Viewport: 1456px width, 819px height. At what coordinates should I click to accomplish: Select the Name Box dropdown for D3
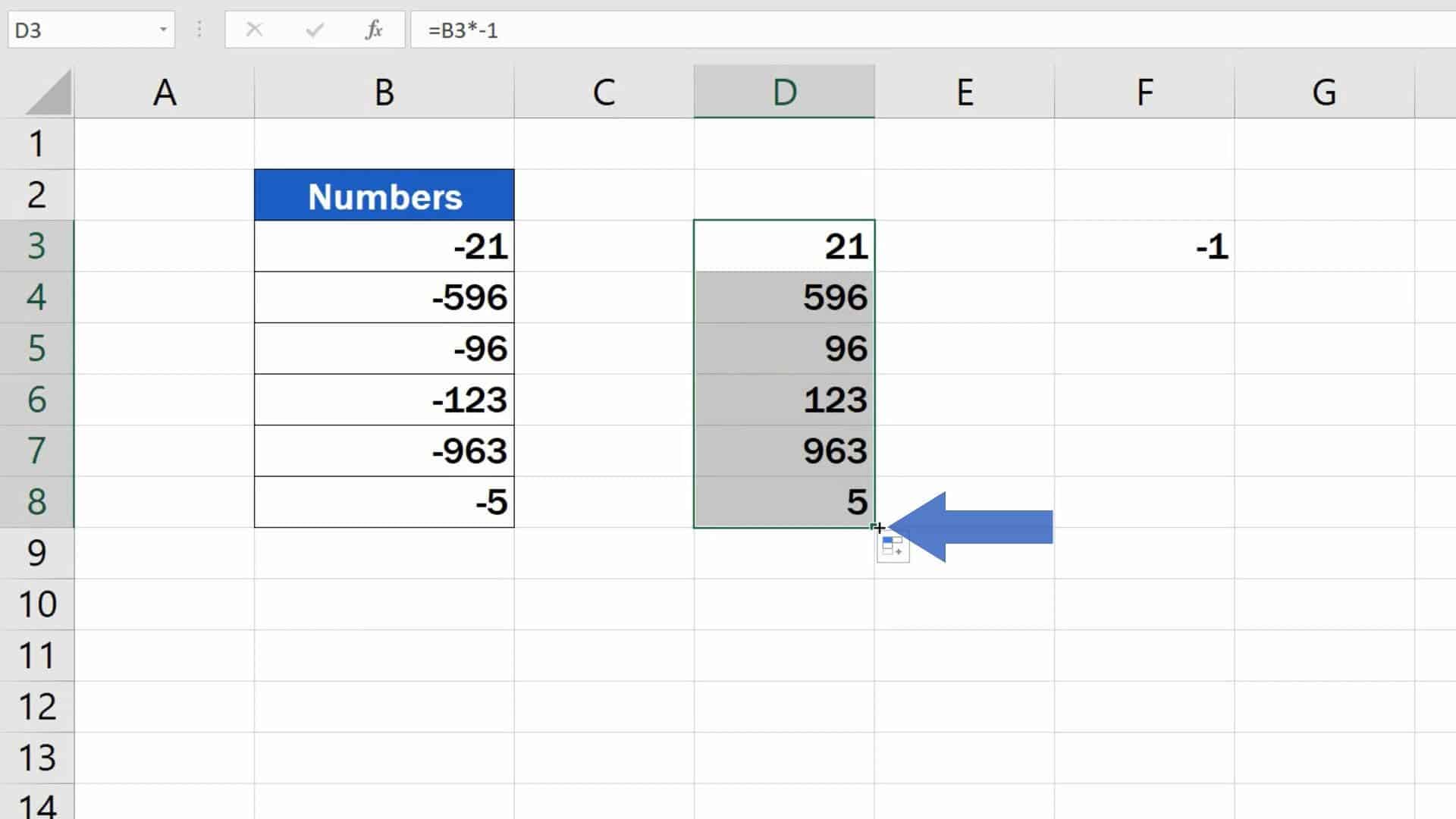pos(163,30)
